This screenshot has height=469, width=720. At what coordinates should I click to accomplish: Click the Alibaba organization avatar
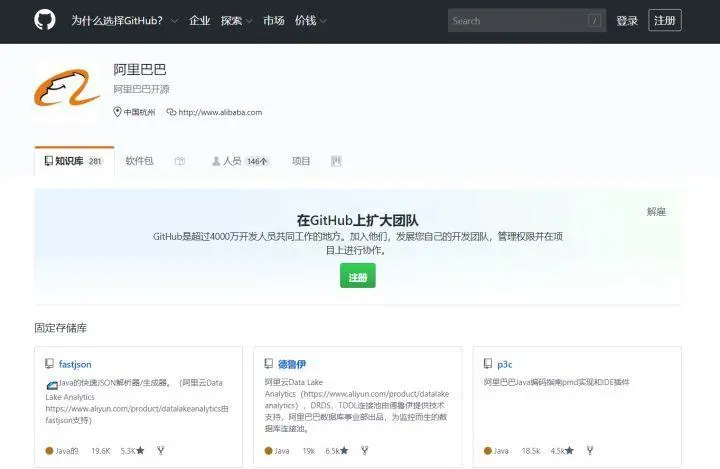(x=67, y=89)
